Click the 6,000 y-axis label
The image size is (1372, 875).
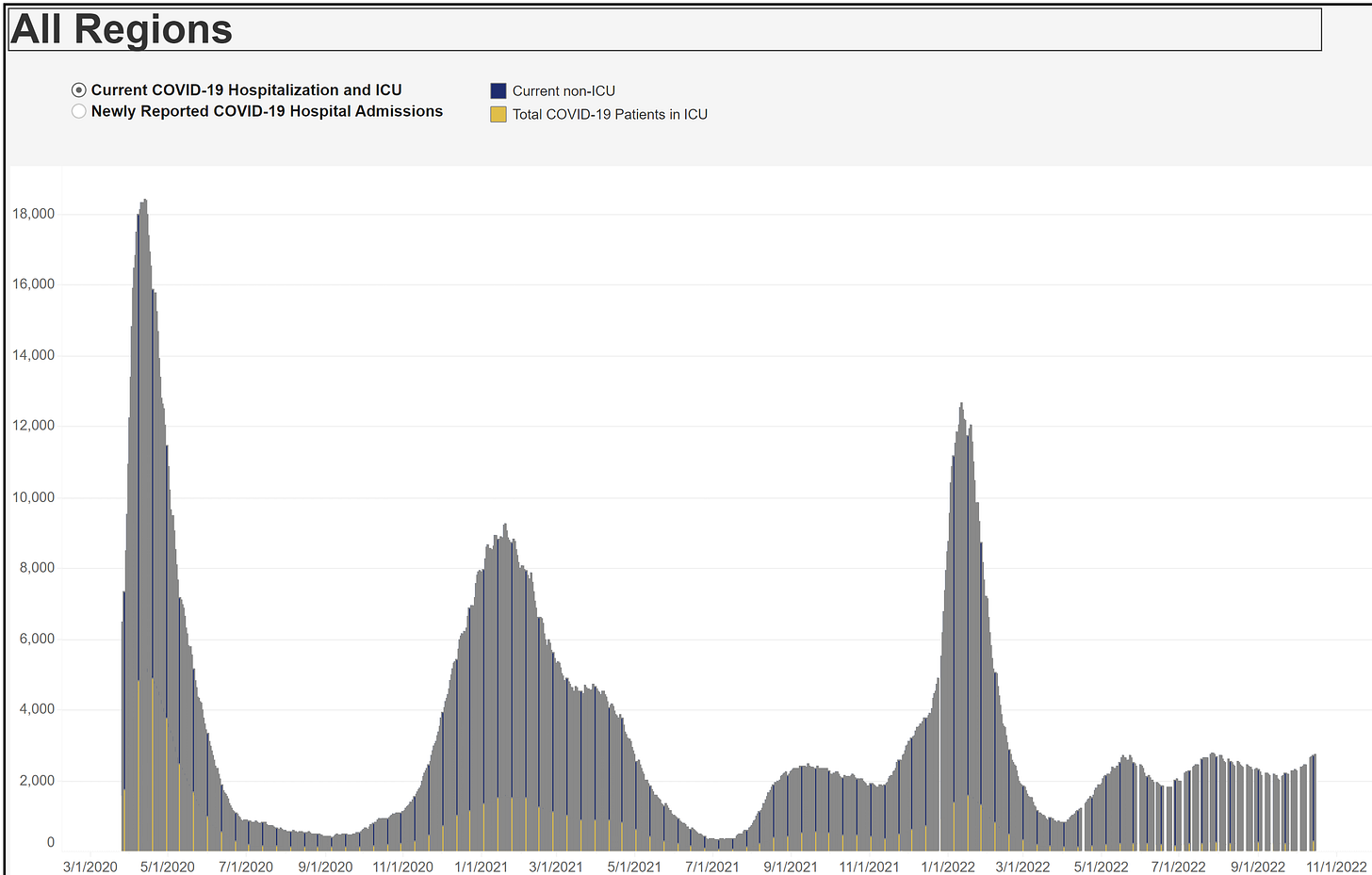pyautogui.click(x=38, y=639)
